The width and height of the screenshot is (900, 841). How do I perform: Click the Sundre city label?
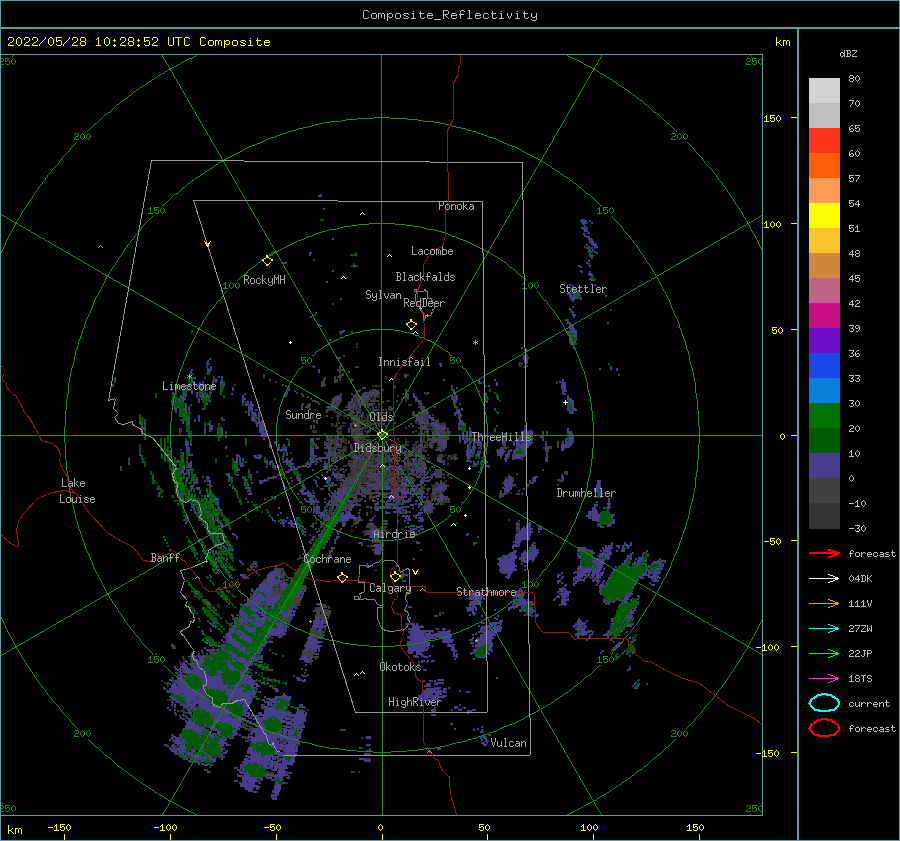(x=303, y=414)
